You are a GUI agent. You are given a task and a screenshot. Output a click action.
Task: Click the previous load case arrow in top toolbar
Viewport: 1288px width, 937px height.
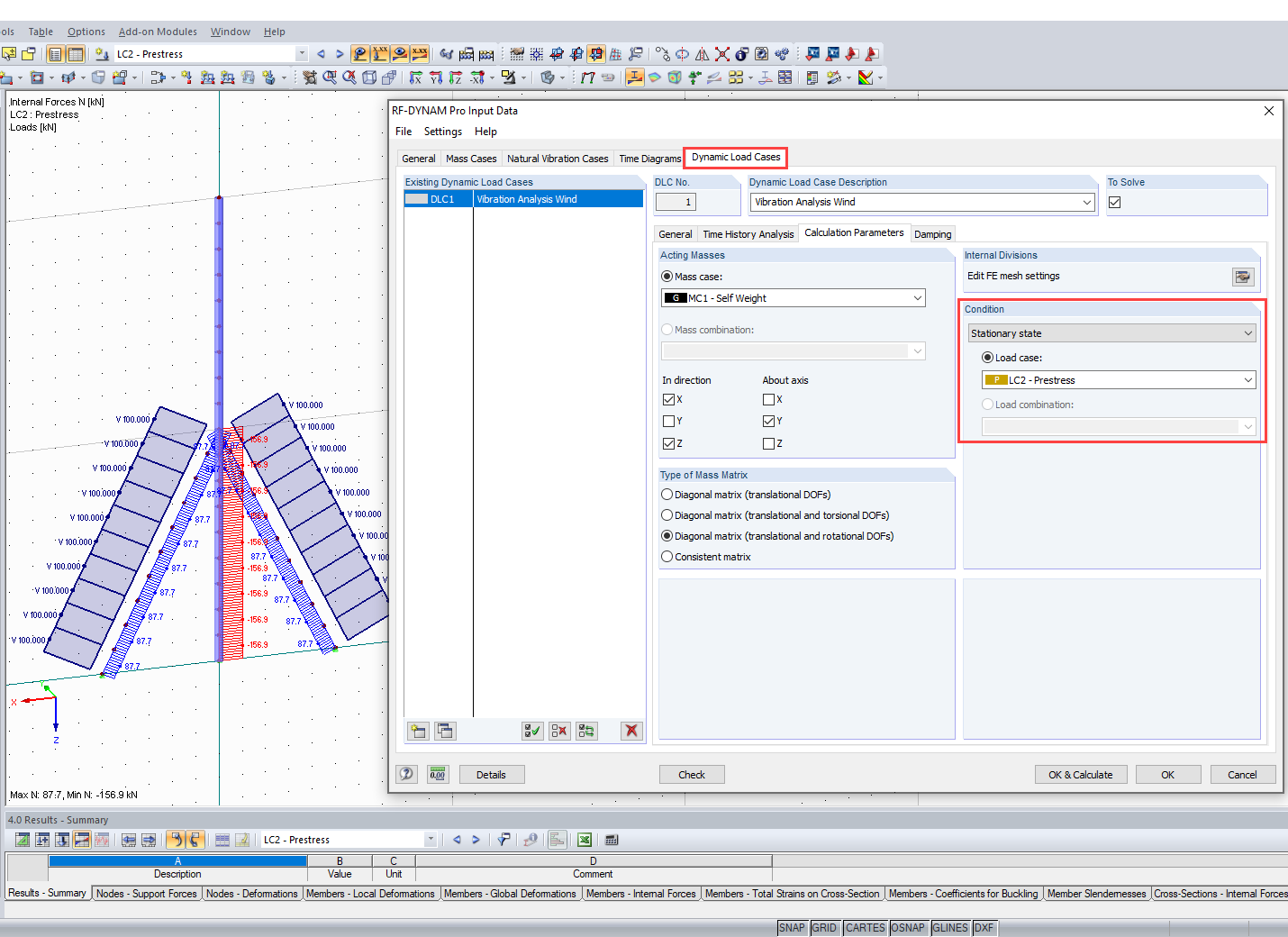[321, 54]
